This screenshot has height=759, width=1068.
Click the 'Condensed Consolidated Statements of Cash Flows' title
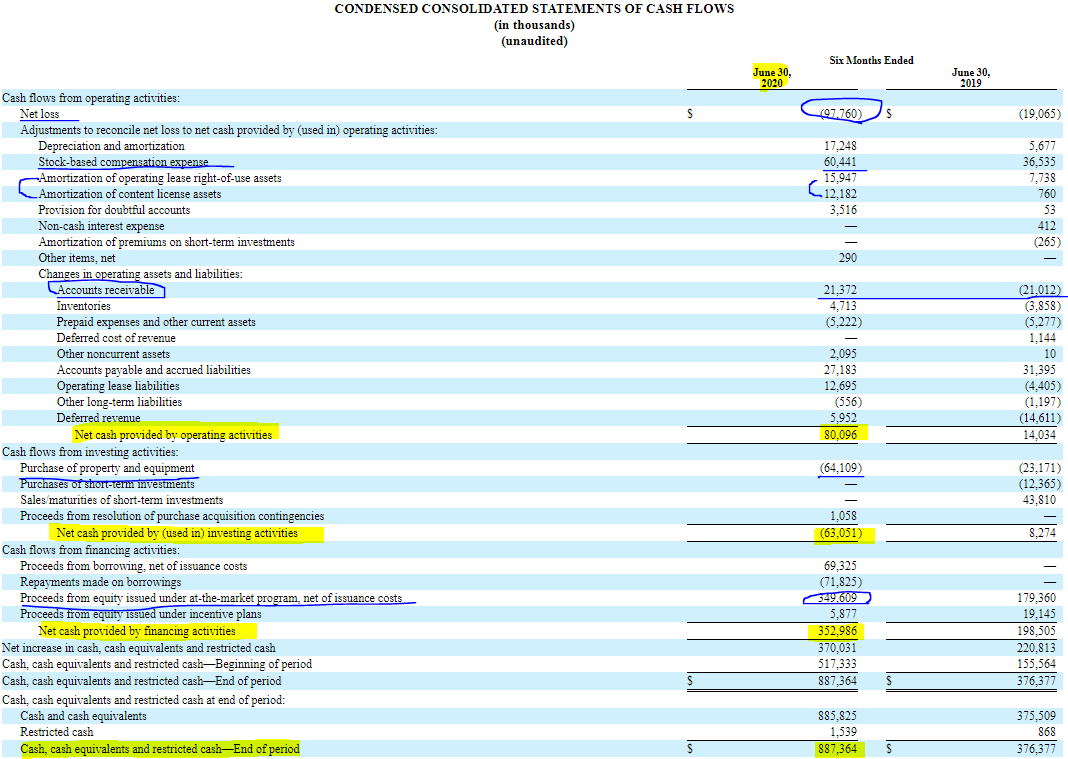534,9
